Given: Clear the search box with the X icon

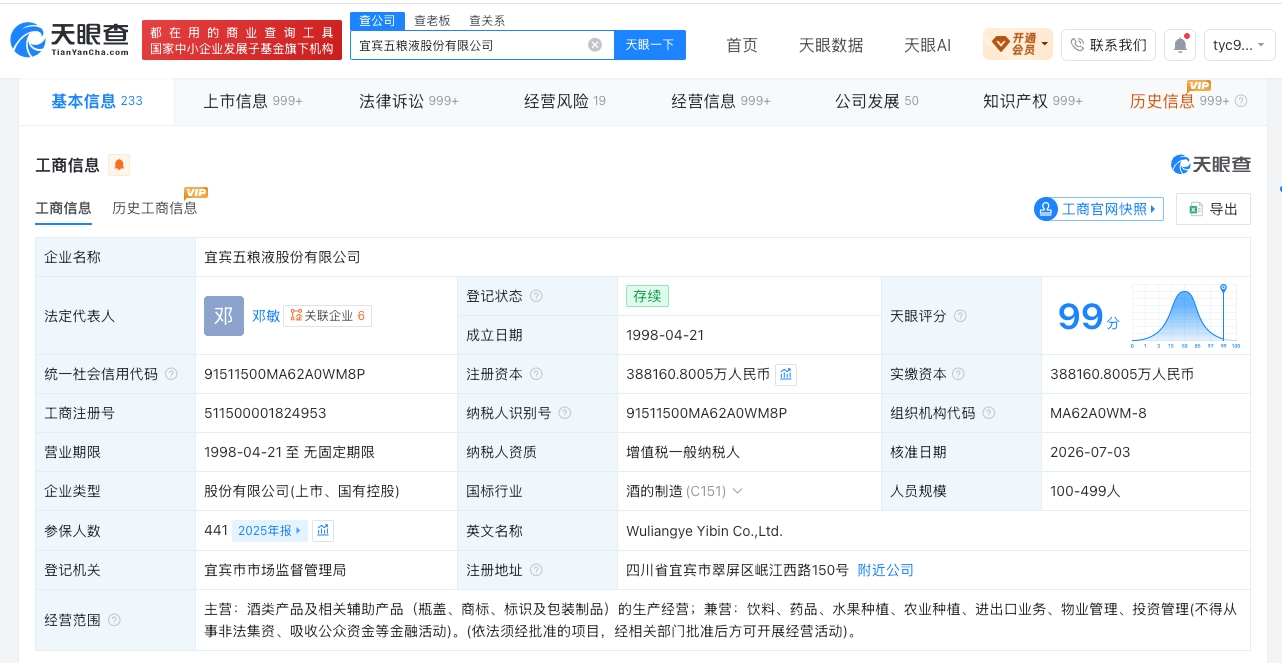Looking at the screenshot, I should pos(595,45).
